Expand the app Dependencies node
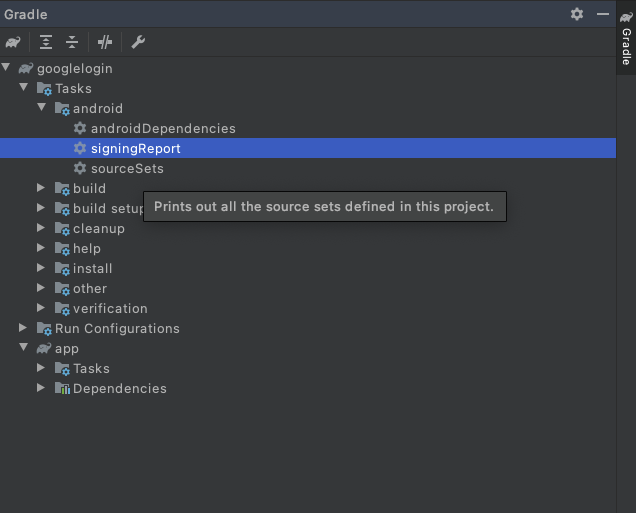636x513 pixels. click(x=41, y=388)
